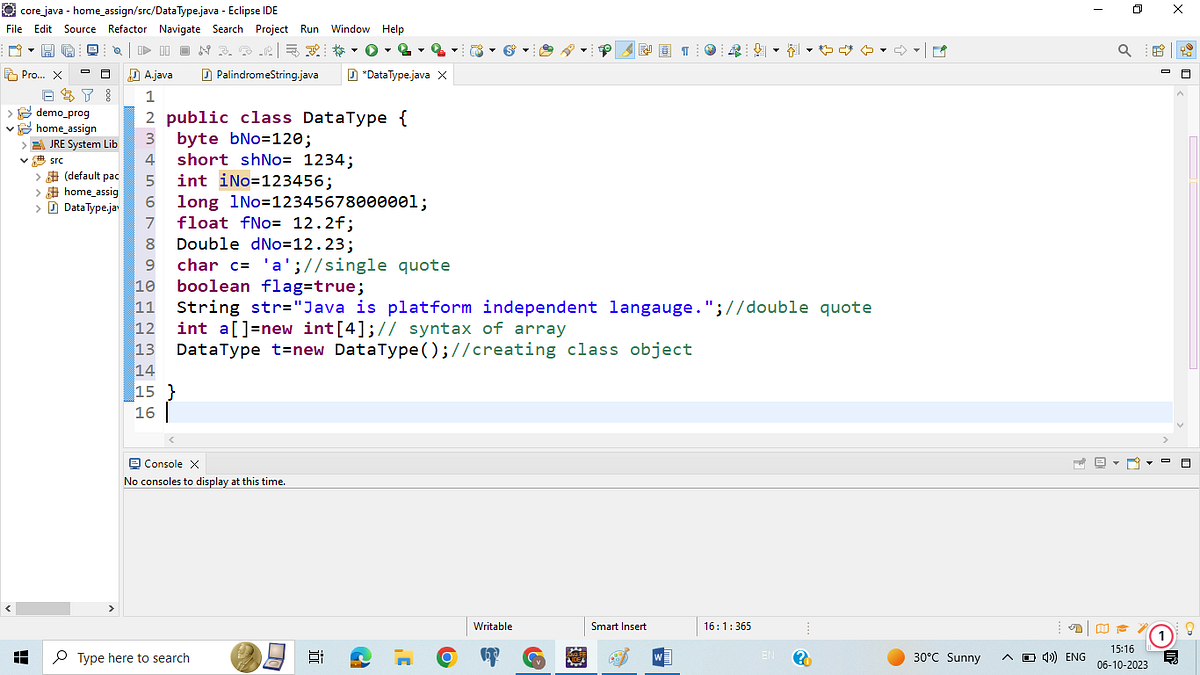The width and height of the screenshot is (1200, 675).
Task: Open the Refactor menu
Action: click(127, 29)
